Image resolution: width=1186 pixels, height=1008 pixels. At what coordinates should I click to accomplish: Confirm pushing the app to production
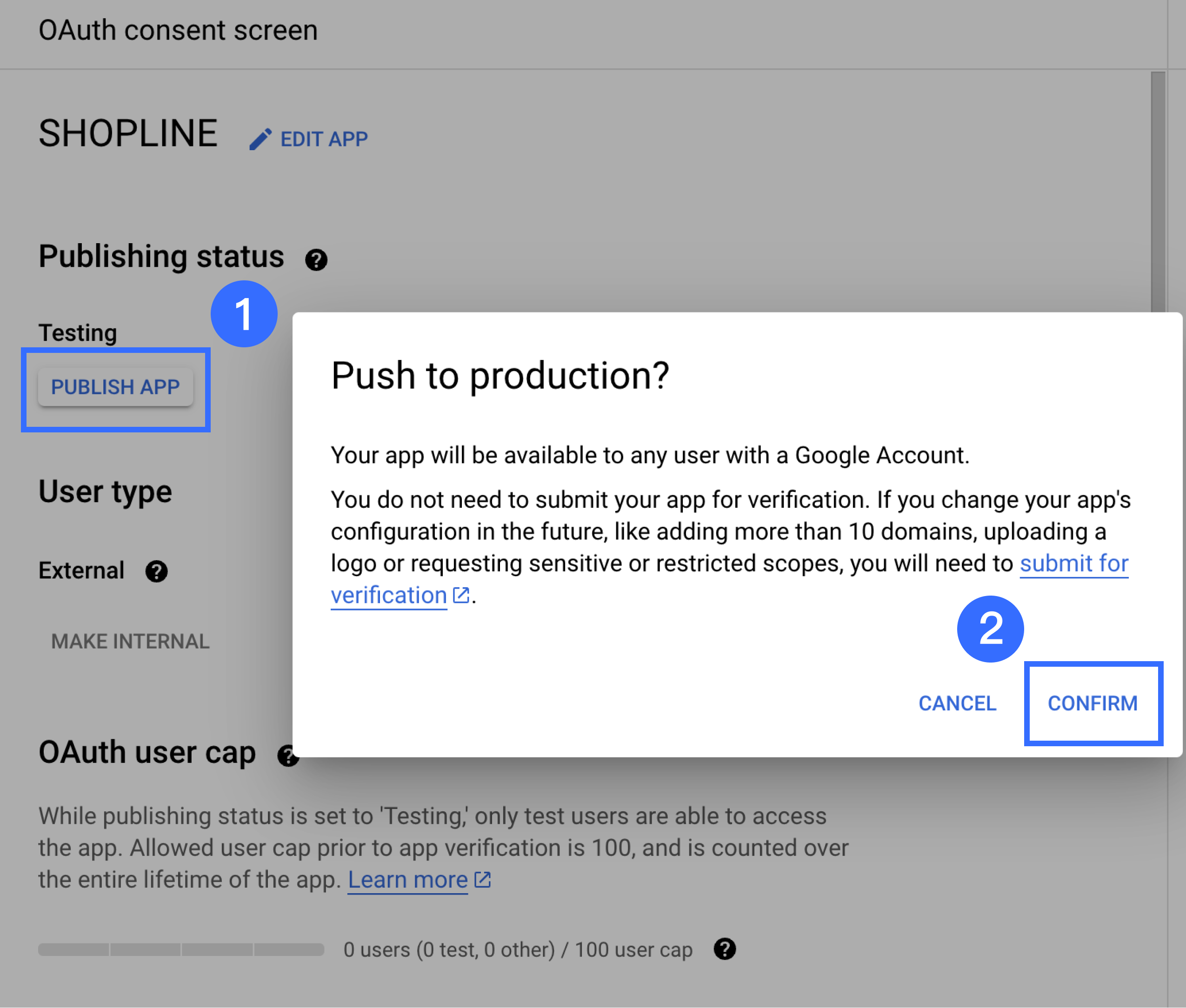[1092, 703]
